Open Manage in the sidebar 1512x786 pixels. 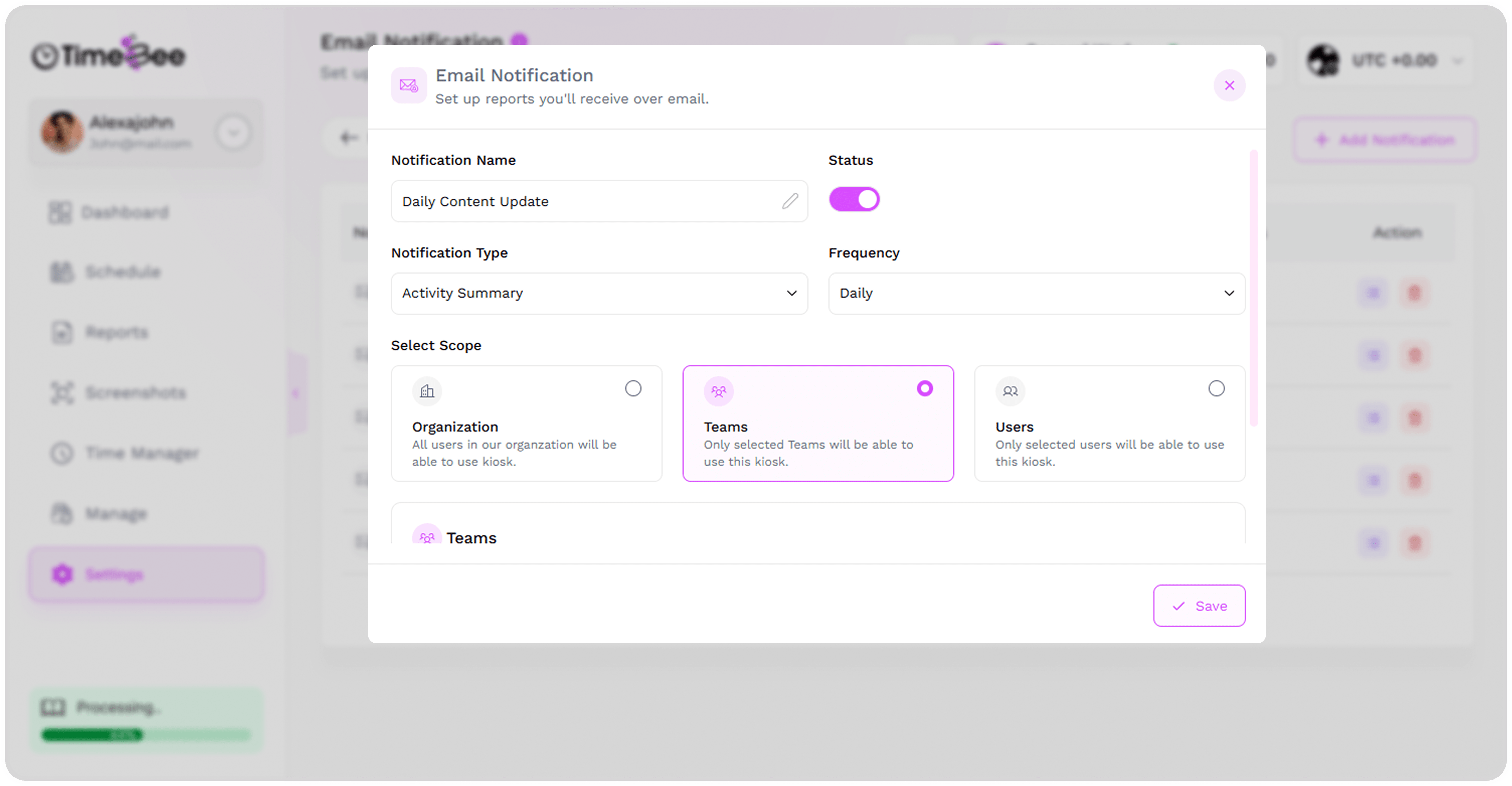coord(147,514)
